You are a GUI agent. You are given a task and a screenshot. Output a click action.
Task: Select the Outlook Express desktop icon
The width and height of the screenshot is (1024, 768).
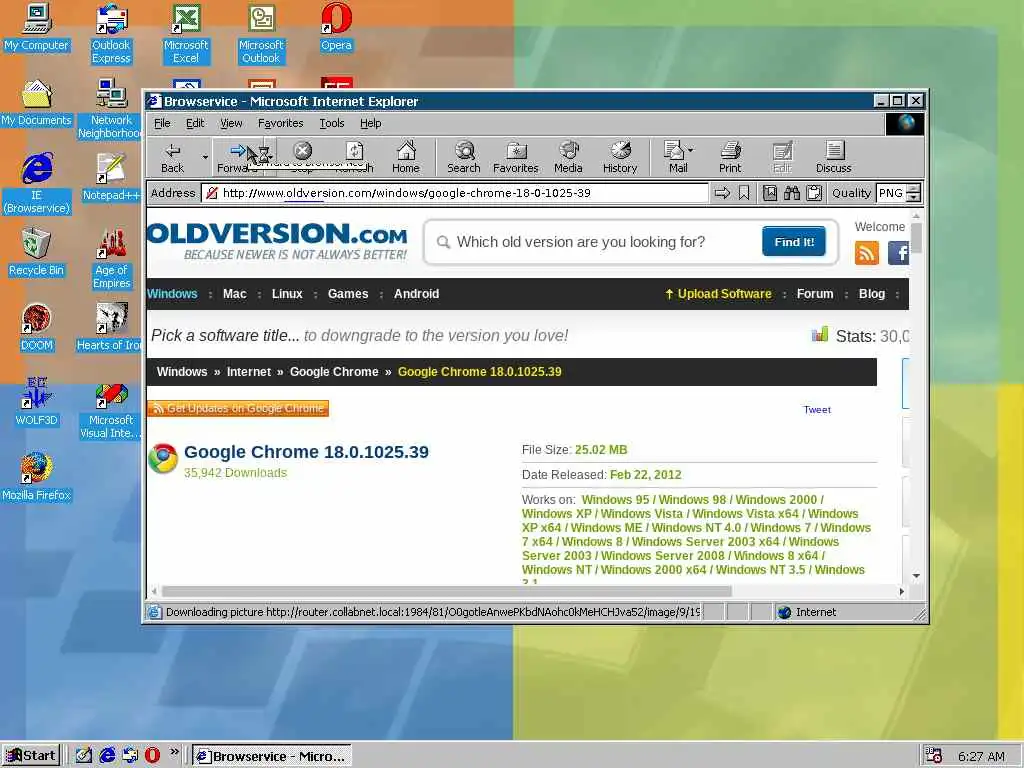111,34
